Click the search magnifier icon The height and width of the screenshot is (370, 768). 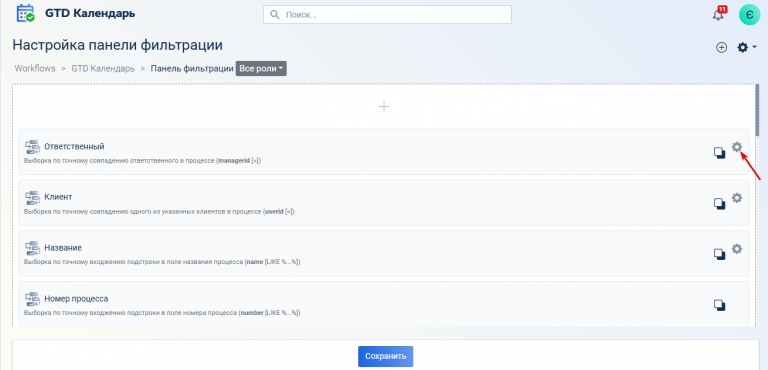point(275,15)
